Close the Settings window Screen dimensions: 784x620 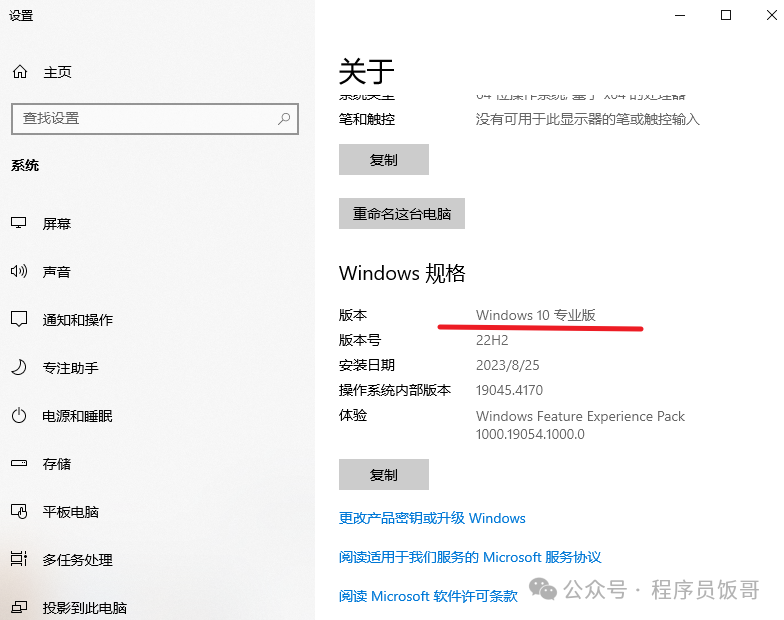point(772,15)
